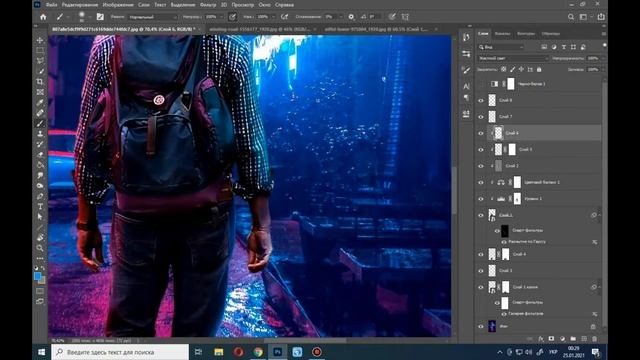Toggle visibility of Уровни 1 layer
The image size is (640, 360).
(x=481, y=199)
